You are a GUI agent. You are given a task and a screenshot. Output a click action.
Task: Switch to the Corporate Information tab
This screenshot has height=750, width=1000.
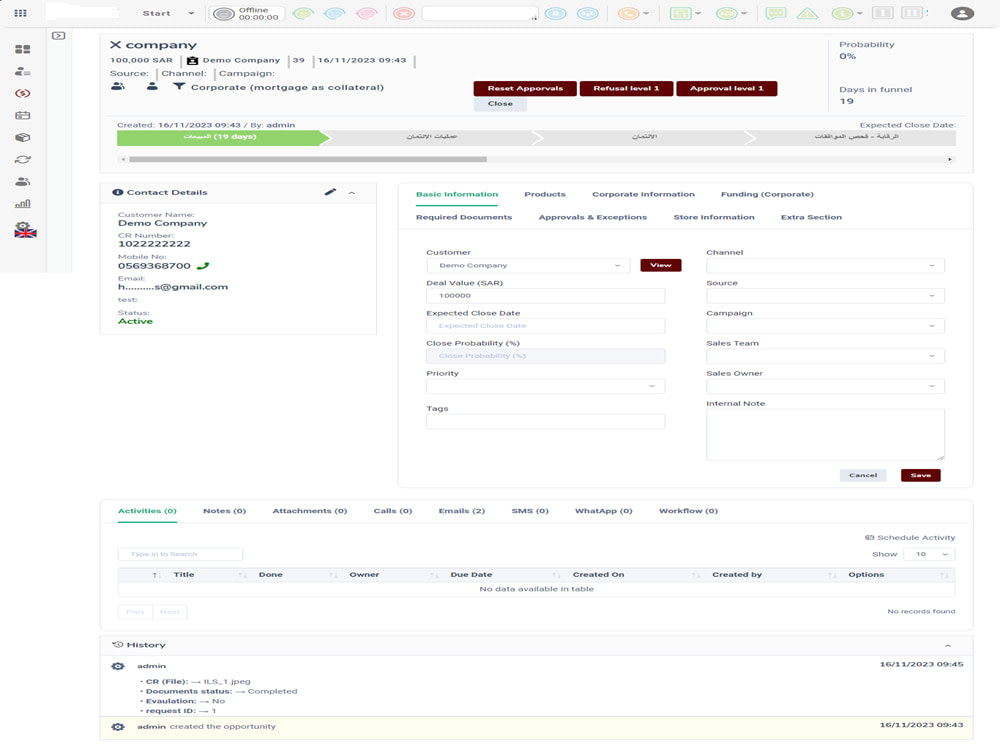click(643, 195)
